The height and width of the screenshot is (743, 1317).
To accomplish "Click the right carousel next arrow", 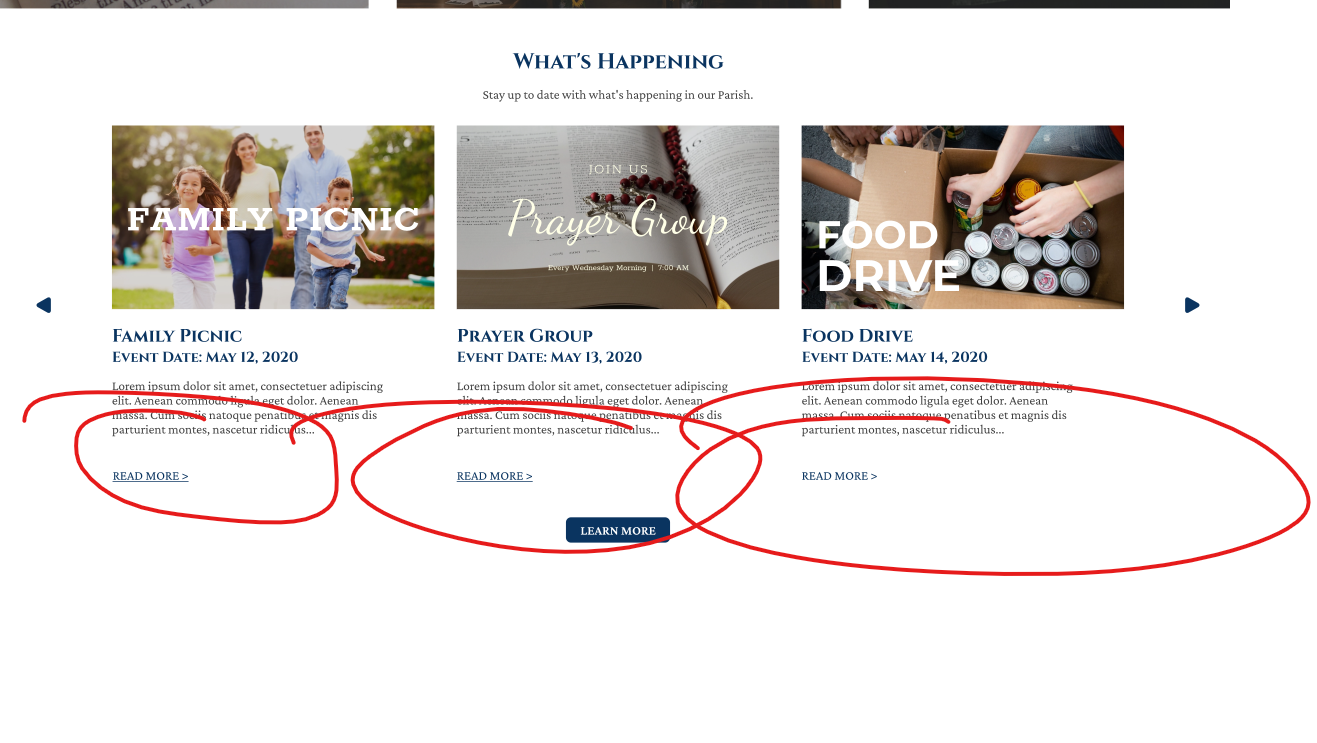I will point(1192,305).
